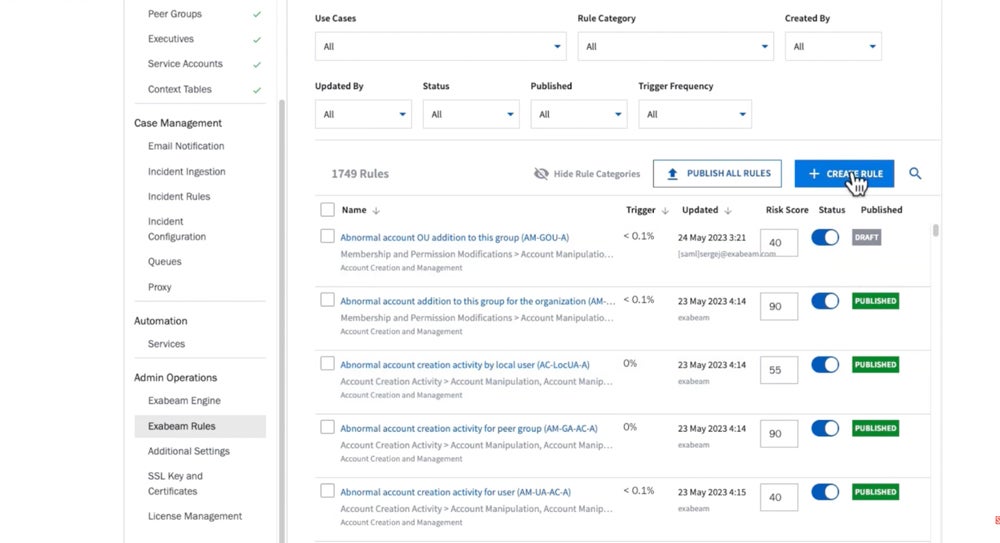
Task: Edit risk score 40 for AM-UA-AC-A
Action: [779, 497]
